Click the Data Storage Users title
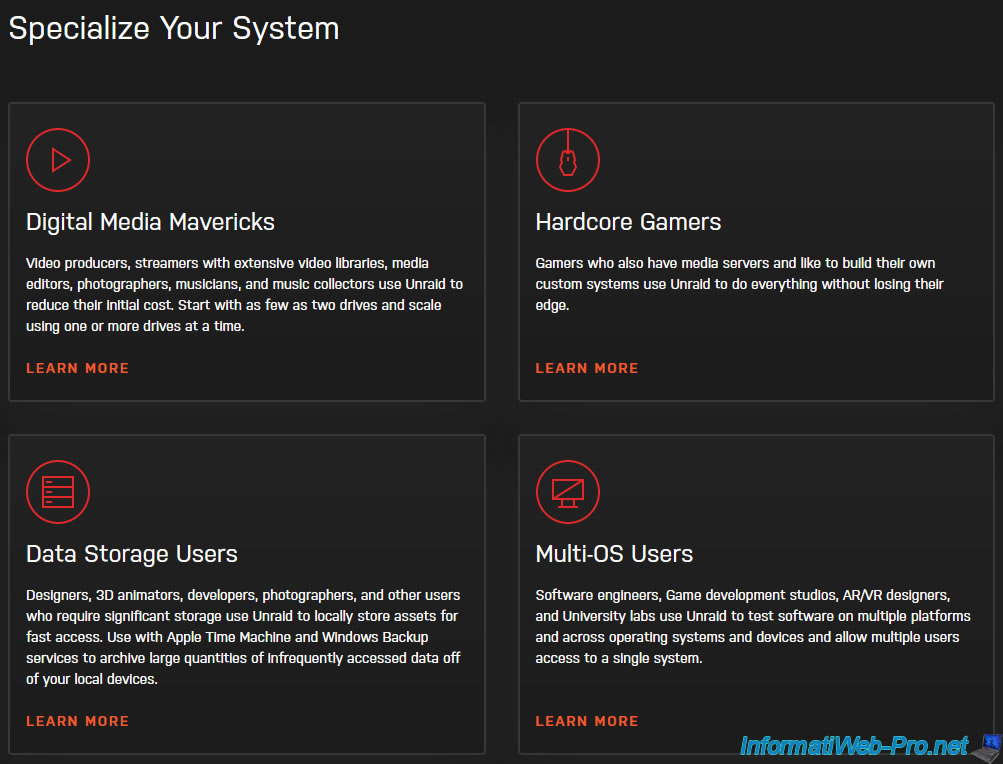Viewport: 1003px width, 764px height. coord(132,554)
